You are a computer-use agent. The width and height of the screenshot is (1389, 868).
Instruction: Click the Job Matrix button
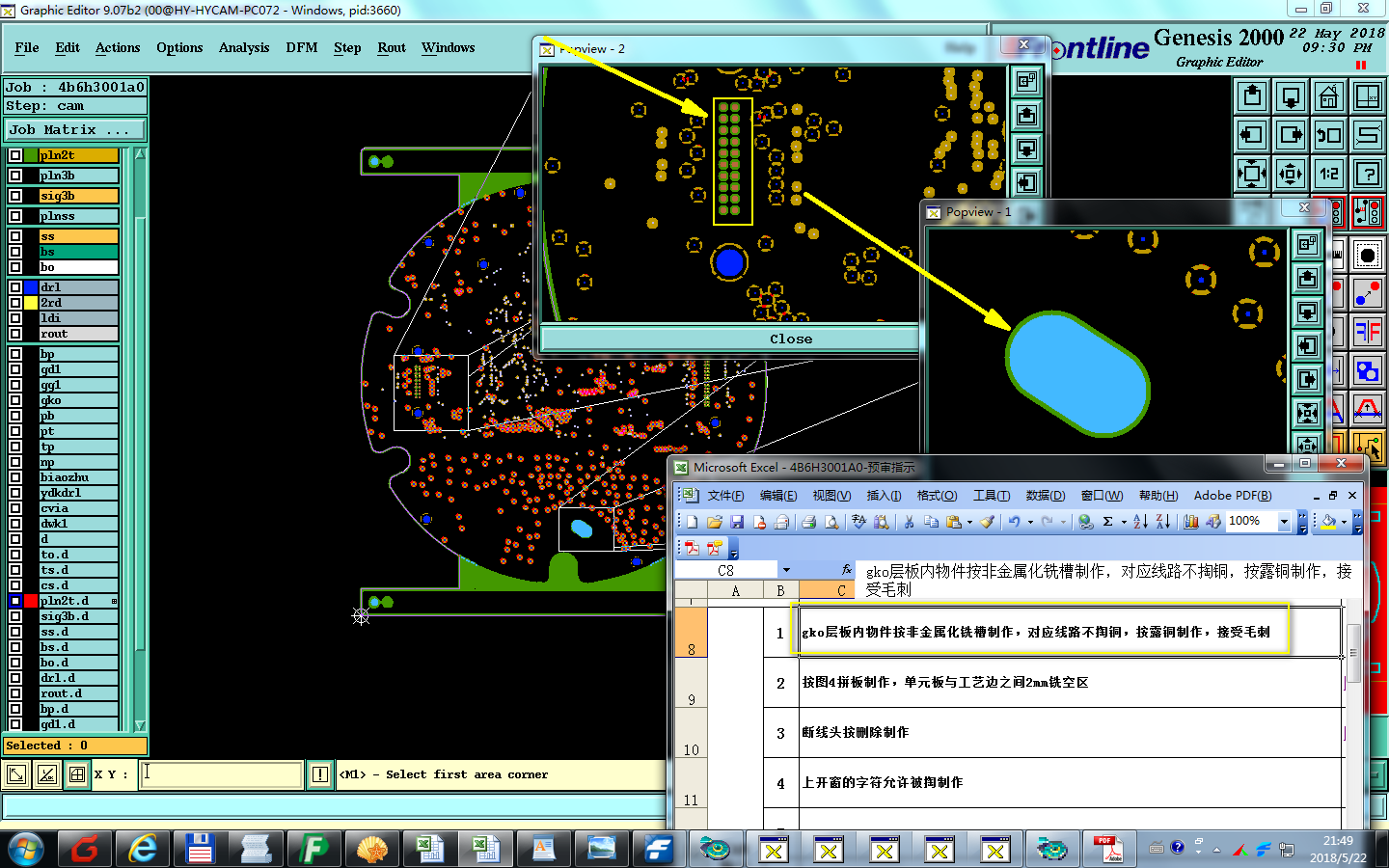click(x=75, y=129)
